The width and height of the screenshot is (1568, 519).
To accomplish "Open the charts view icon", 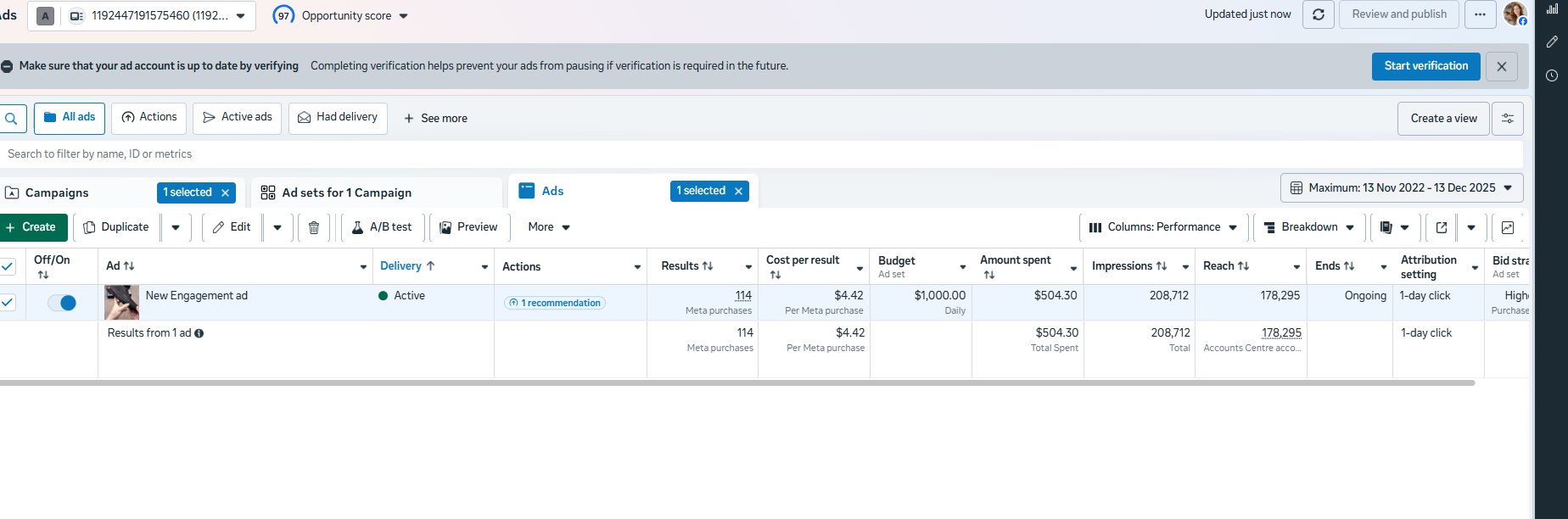I will 1508,227.
